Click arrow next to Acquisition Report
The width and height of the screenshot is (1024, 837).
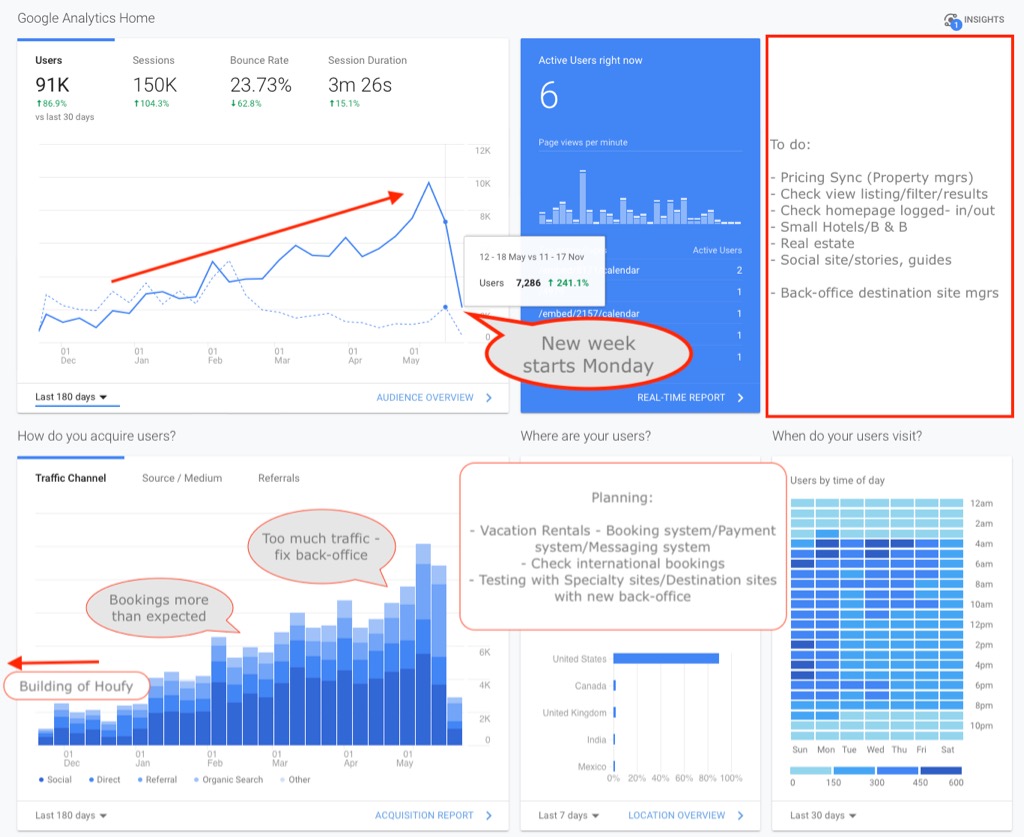tap(489, 815)
